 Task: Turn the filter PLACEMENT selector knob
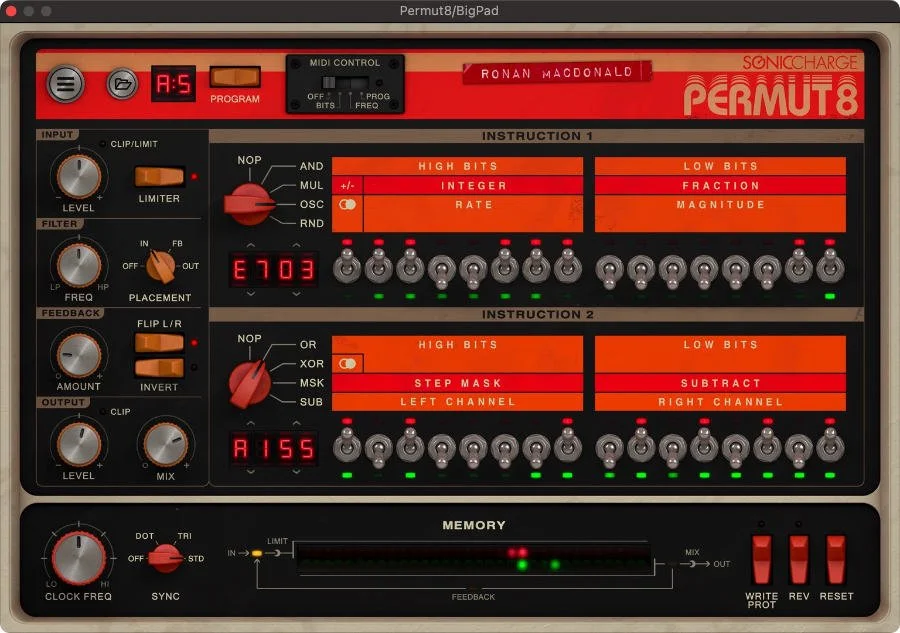tap(161, 266)
